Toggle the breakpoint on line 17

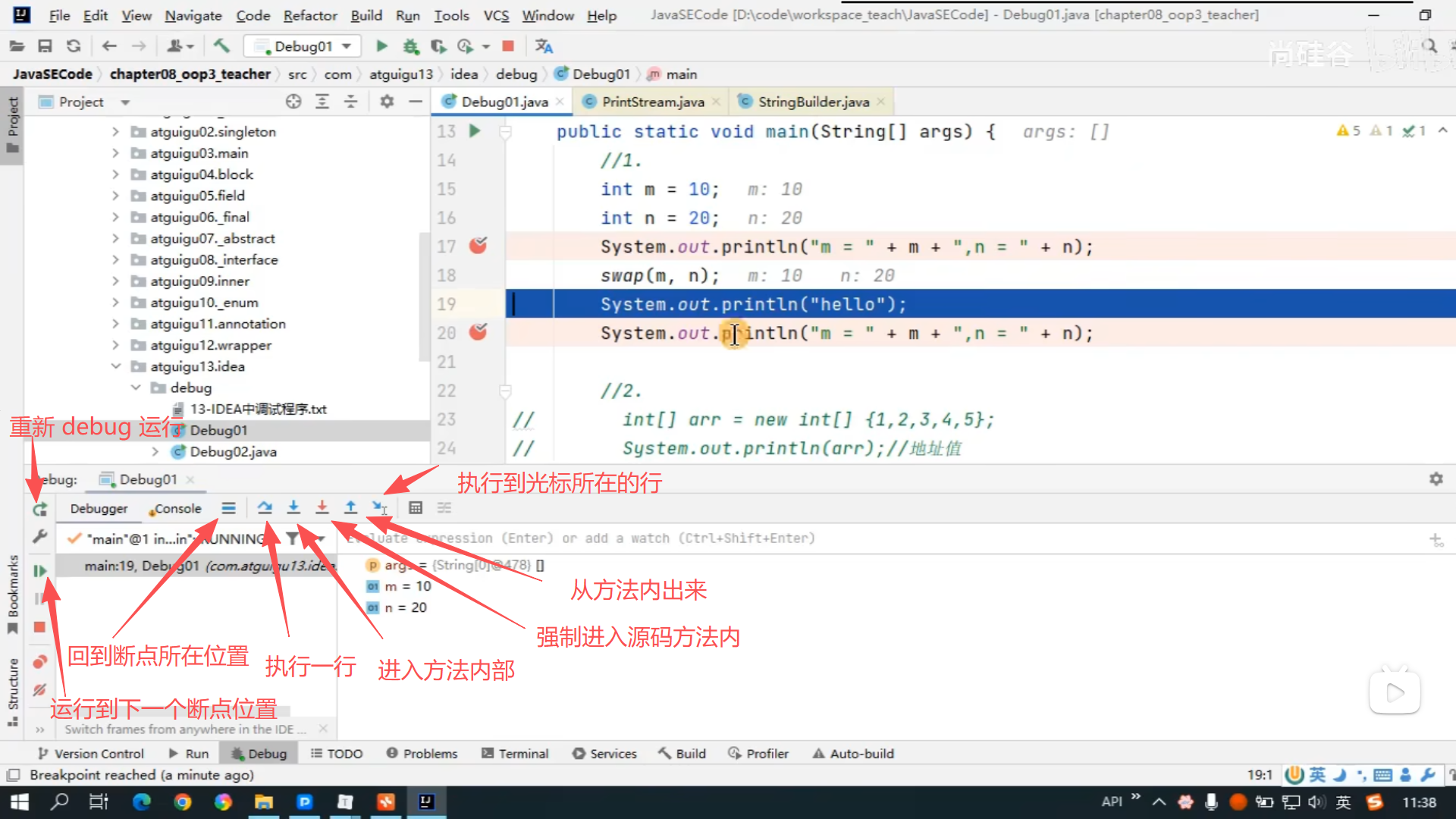(478, 246)
